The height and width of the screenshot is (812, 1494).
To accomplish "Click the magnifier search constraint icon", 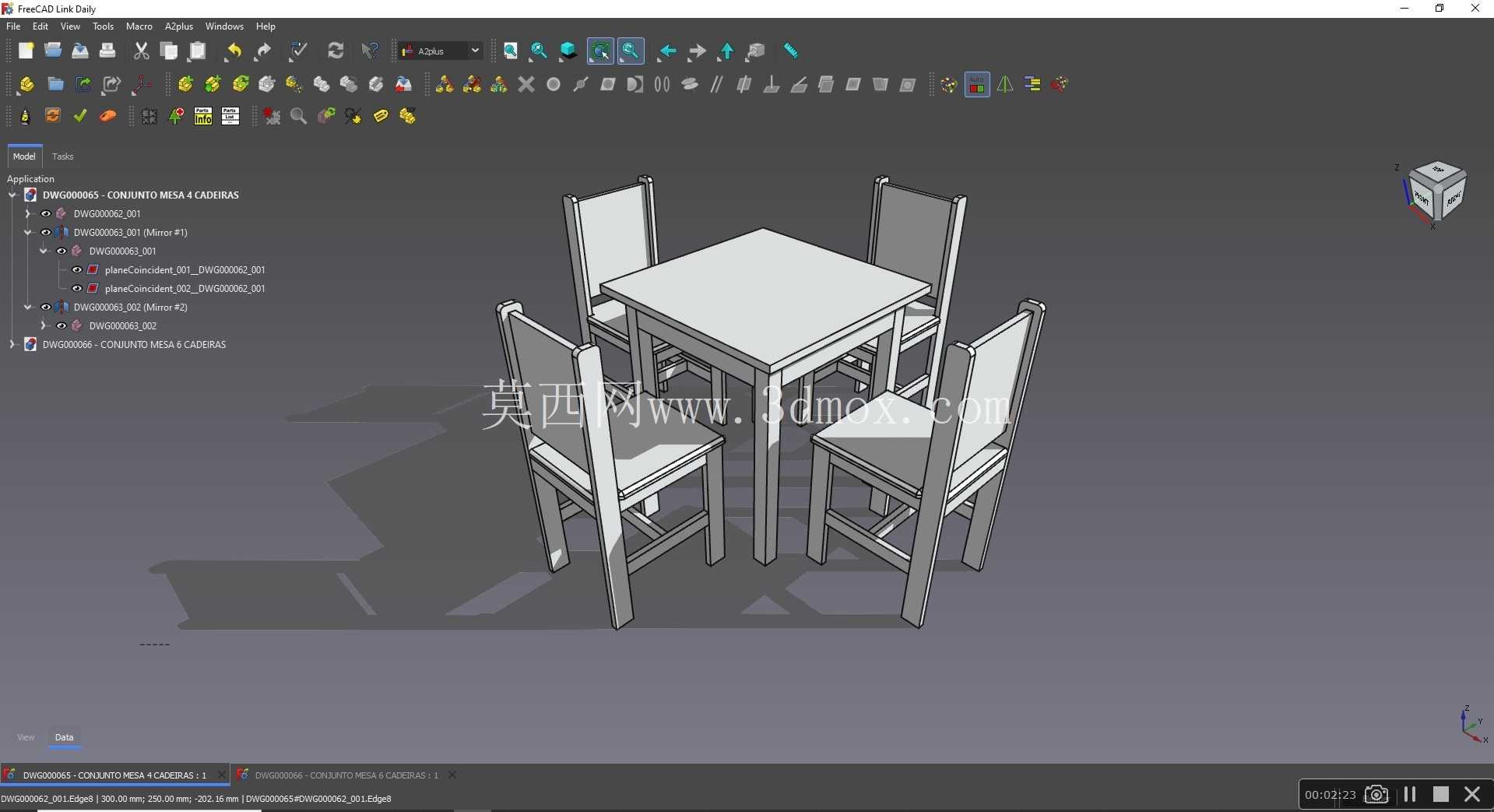I will 298,116.
